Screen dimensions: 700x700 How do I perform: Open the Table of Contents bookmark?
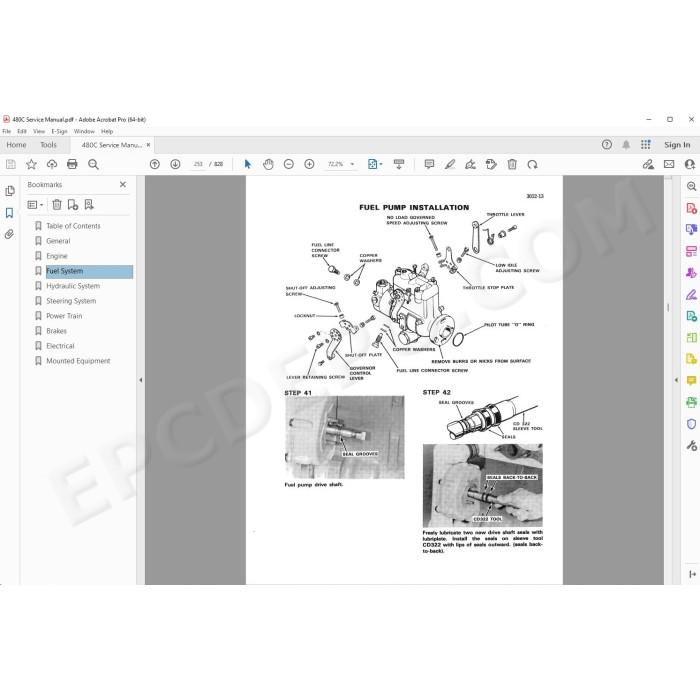click(73, 226)
